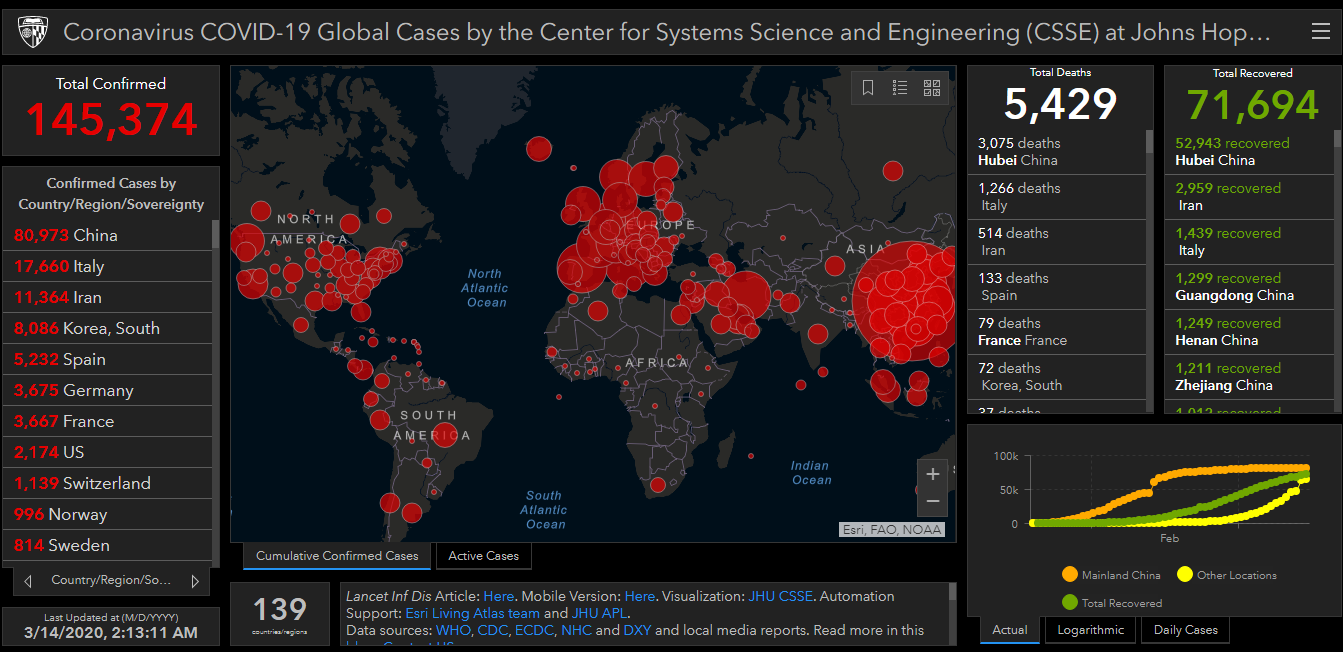Image resolution: width=1343 pixels, height=652 pixels.
Task: Select the 80,973 China row
Action: pyautogui.click(x=108, y=235)
